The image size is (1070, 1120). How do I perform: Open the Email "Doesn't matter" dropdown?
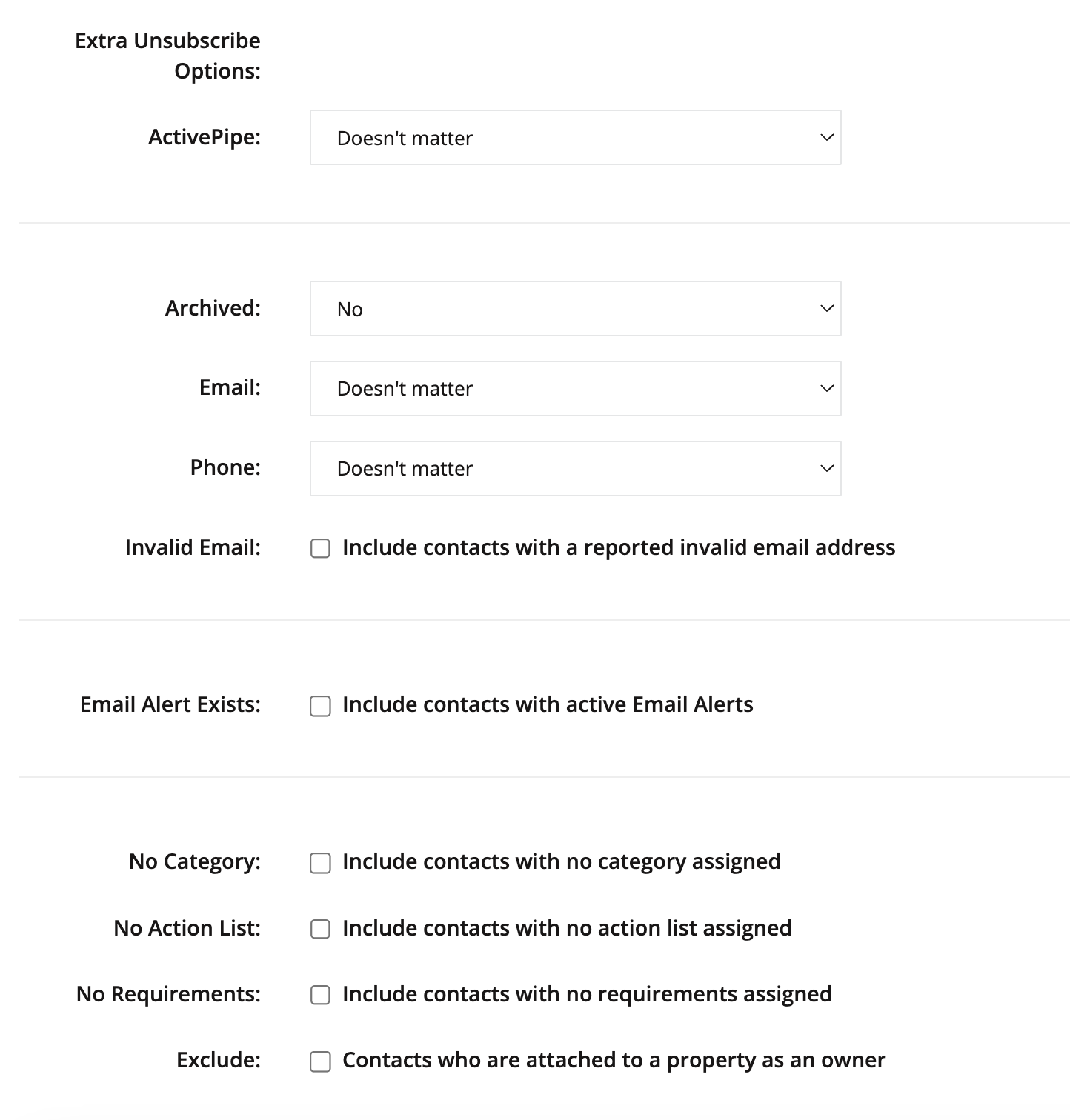(575, 389)
